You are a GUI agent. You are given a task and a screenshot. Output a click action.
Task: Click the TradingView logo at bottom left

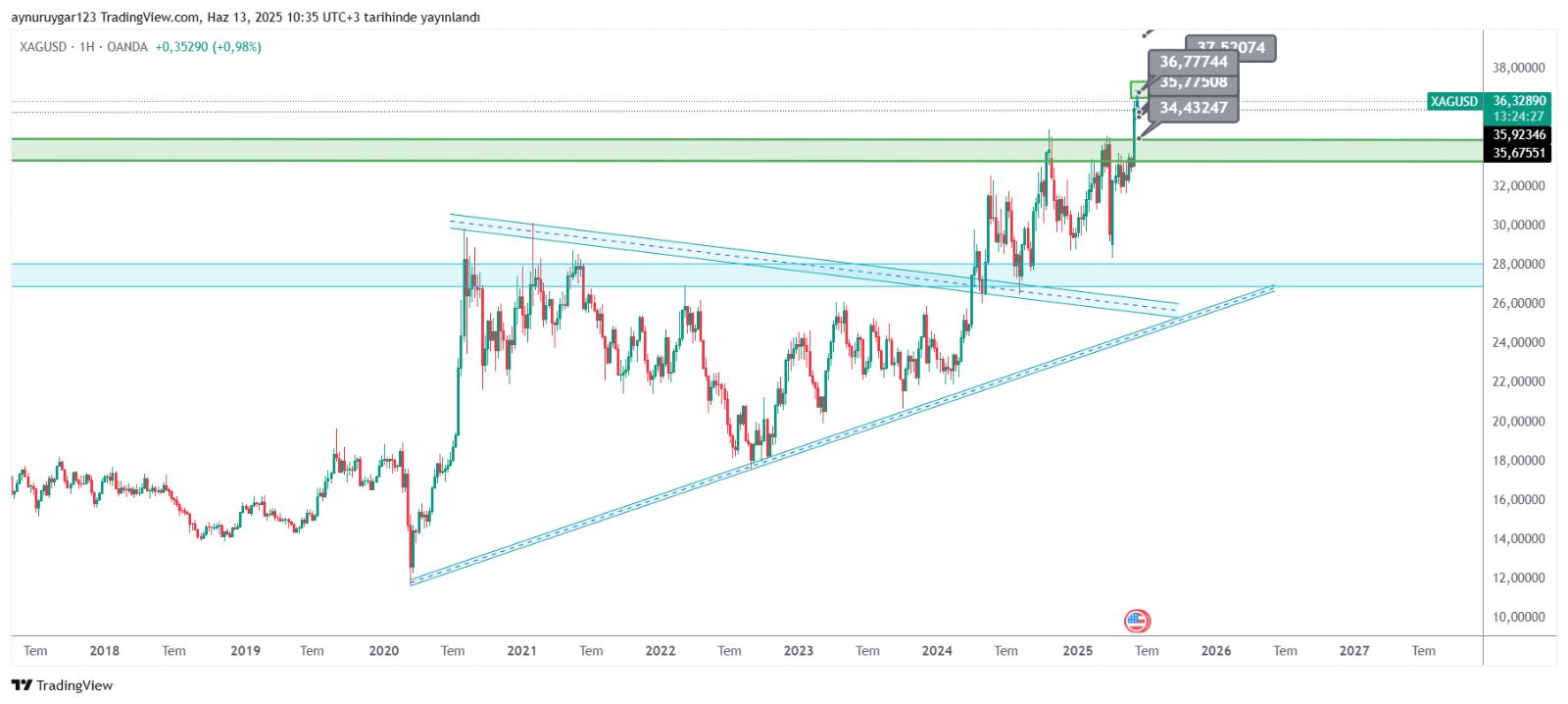[x=63, y=685]
